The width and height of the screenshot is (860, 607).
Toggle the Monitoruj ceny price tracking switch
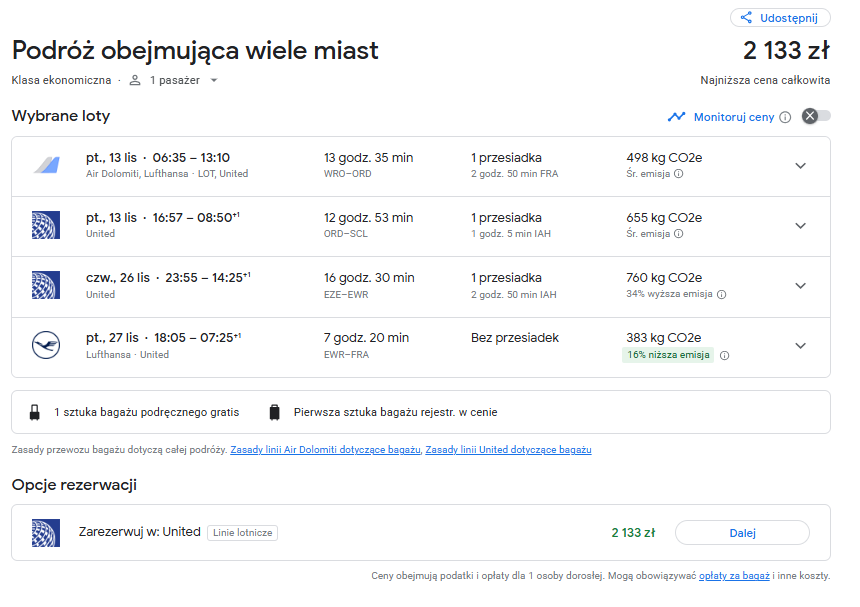pyautogui.click(x=816, y=116)
